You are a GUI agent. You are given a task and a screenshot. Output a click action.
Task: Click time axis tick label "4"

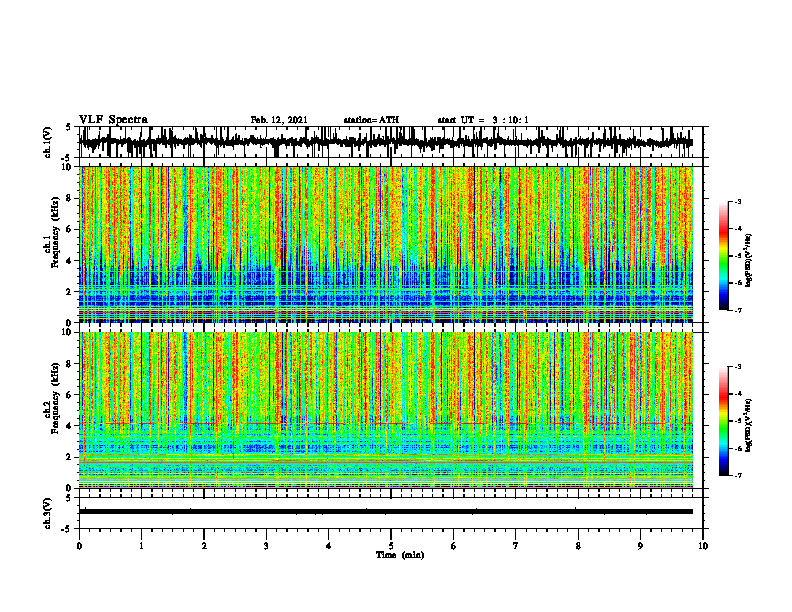pyautogui.click(x=329, y=546)
